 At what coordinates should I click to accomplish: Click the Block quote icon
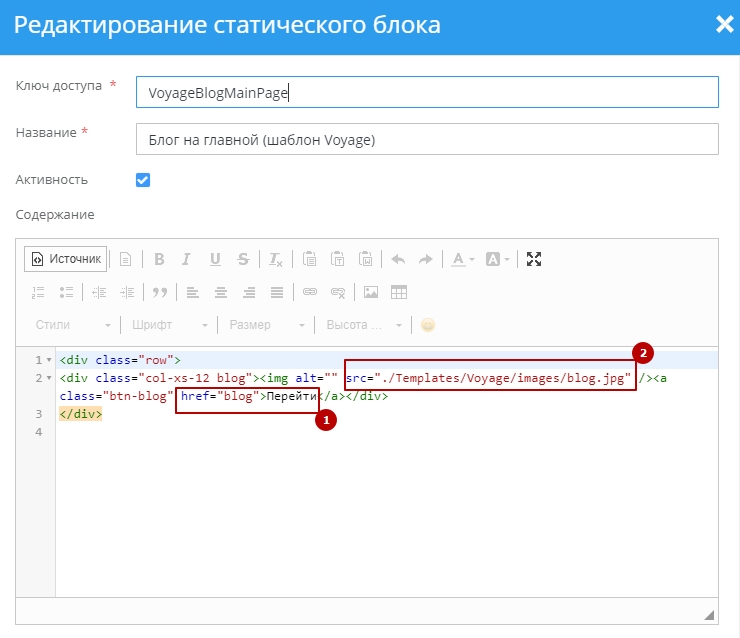coord(158,292)
